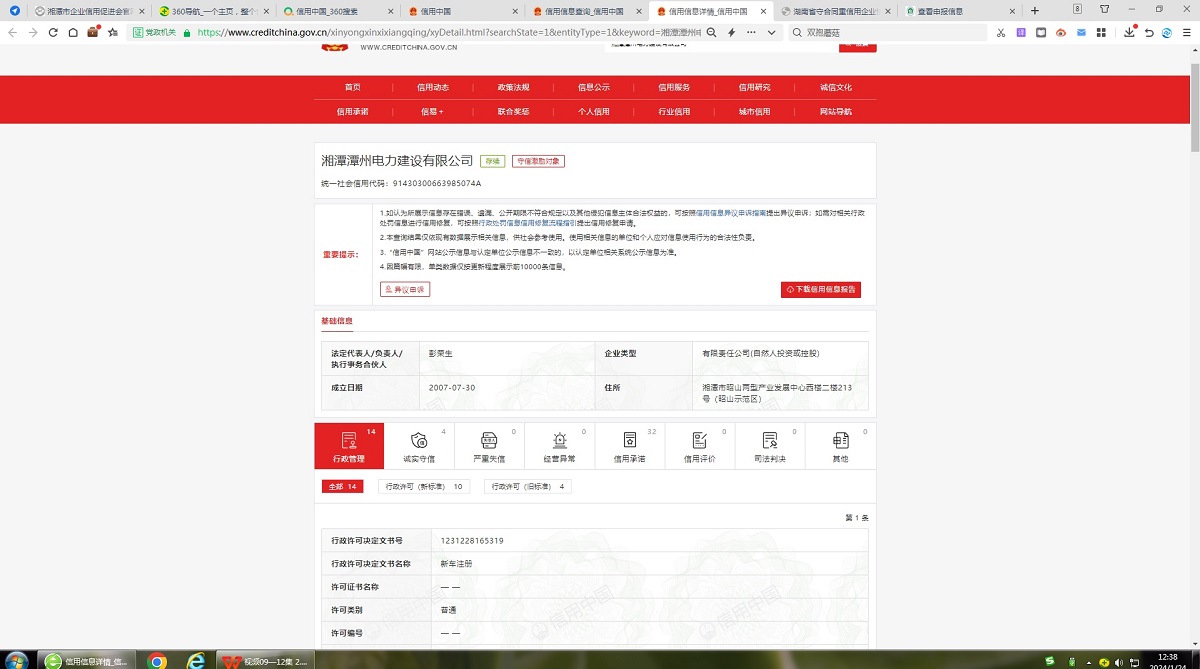Screen dimensions: 1200x669
Task: Open 信用研究 in the navigation bar
Action: (755, 87)
